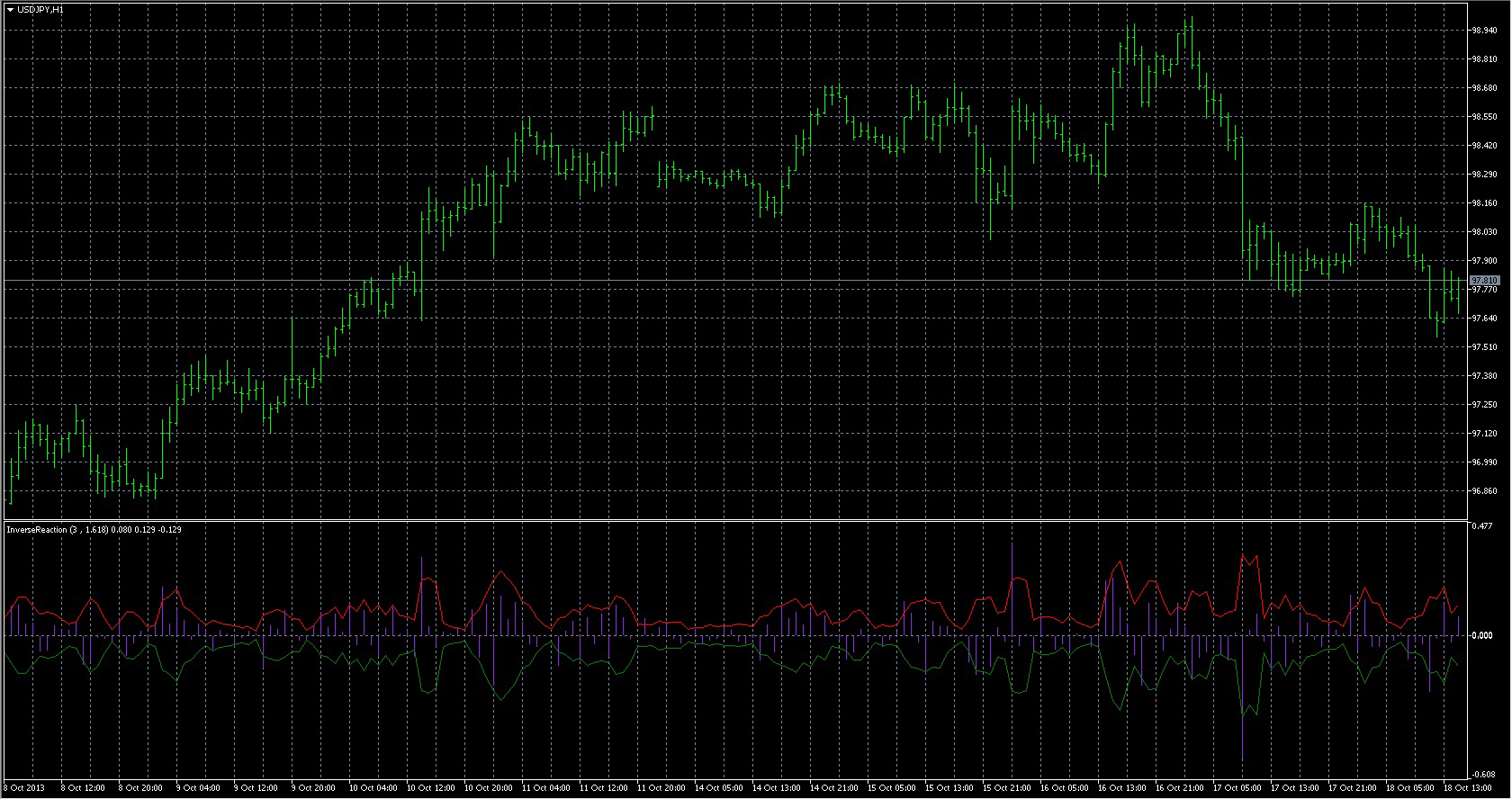This screenshot has width=1512, height=799.
Task: Click the 8 Oct 2013 date label
Action: [24, 788]
